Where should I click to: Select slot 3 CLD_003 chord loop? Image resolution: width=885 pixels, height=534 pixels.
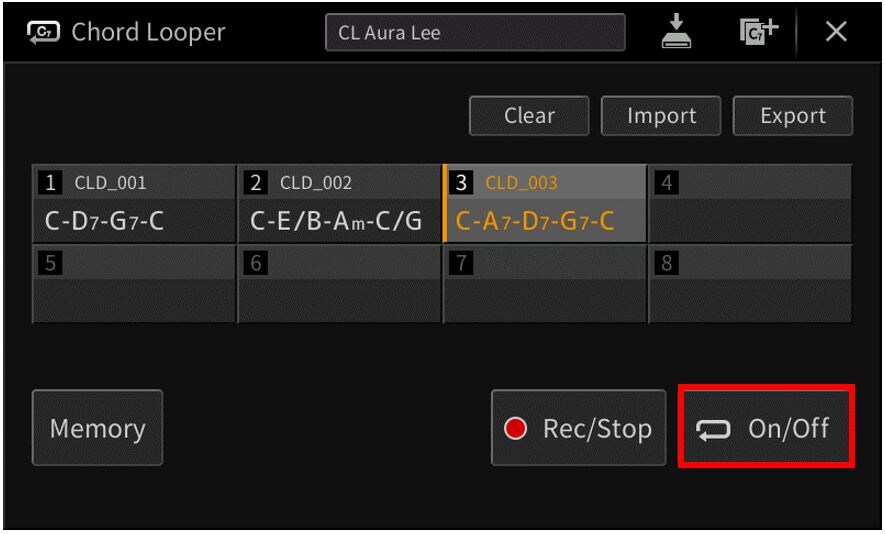point(545,204)
